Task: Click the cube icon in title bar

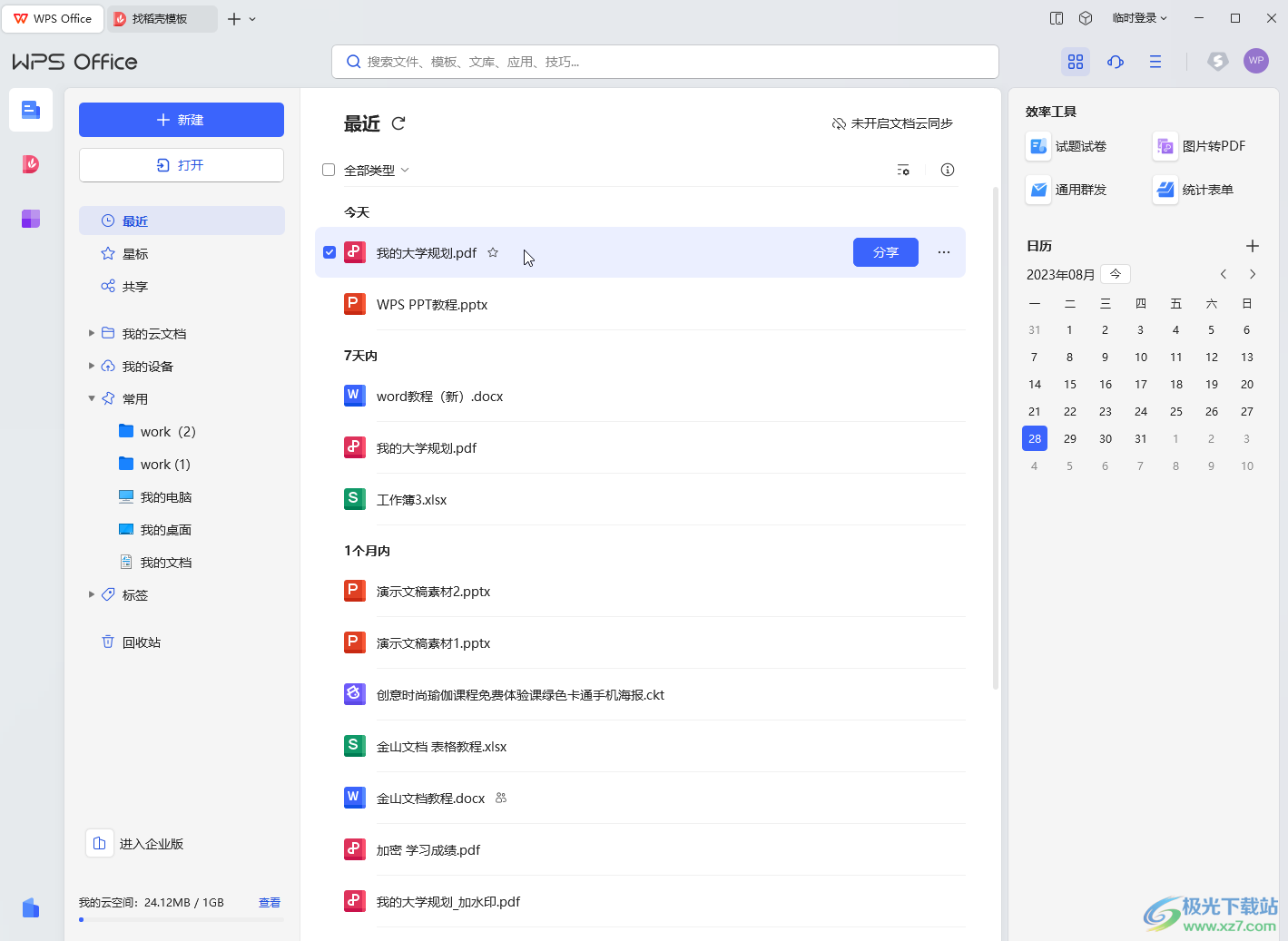Action: (1086, 18)
